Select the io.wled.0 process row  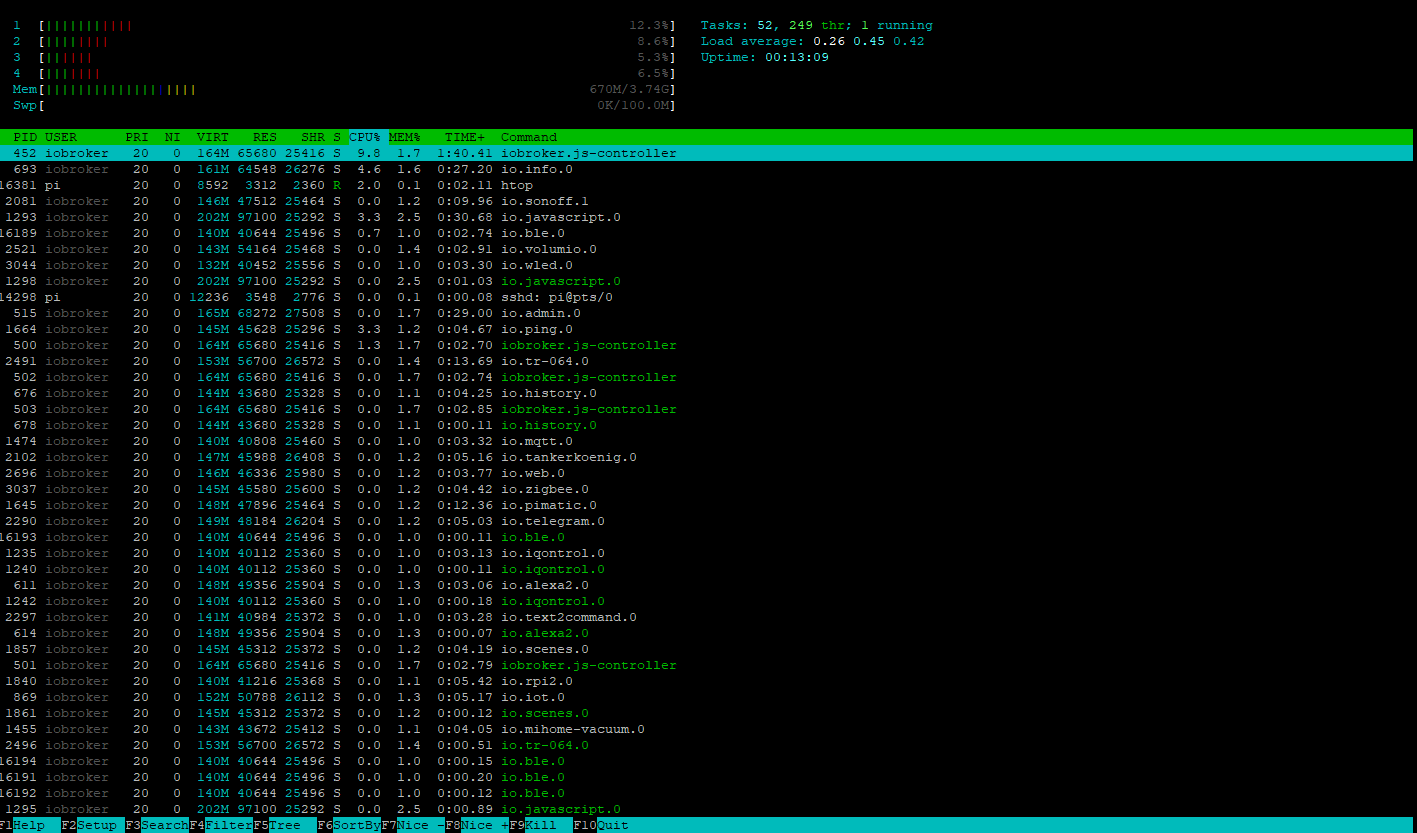(x=706, y=265)
